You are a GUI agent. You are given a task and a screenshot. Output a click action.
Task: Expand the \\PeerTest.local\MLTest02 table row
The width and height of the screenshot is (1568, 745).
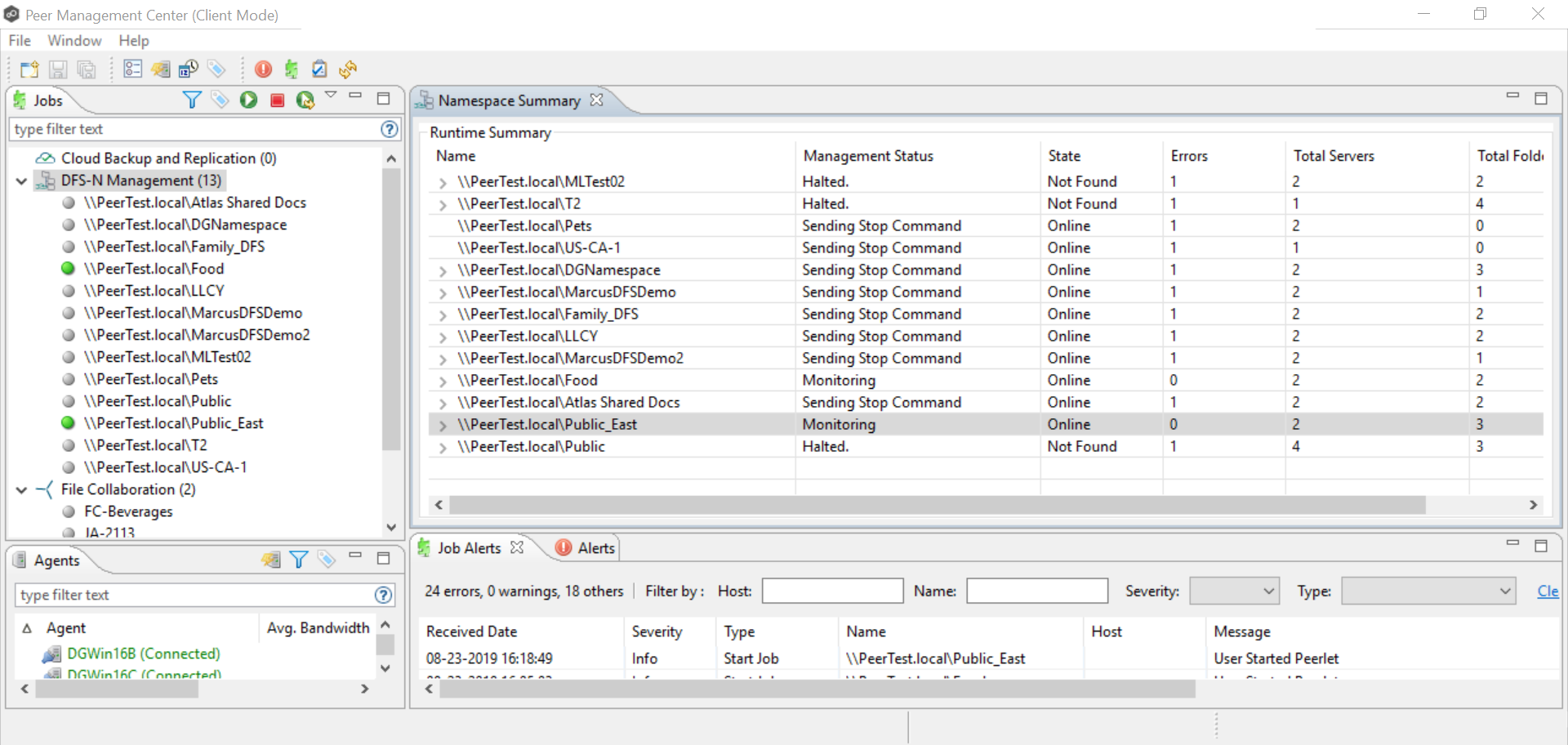[443, 182]
